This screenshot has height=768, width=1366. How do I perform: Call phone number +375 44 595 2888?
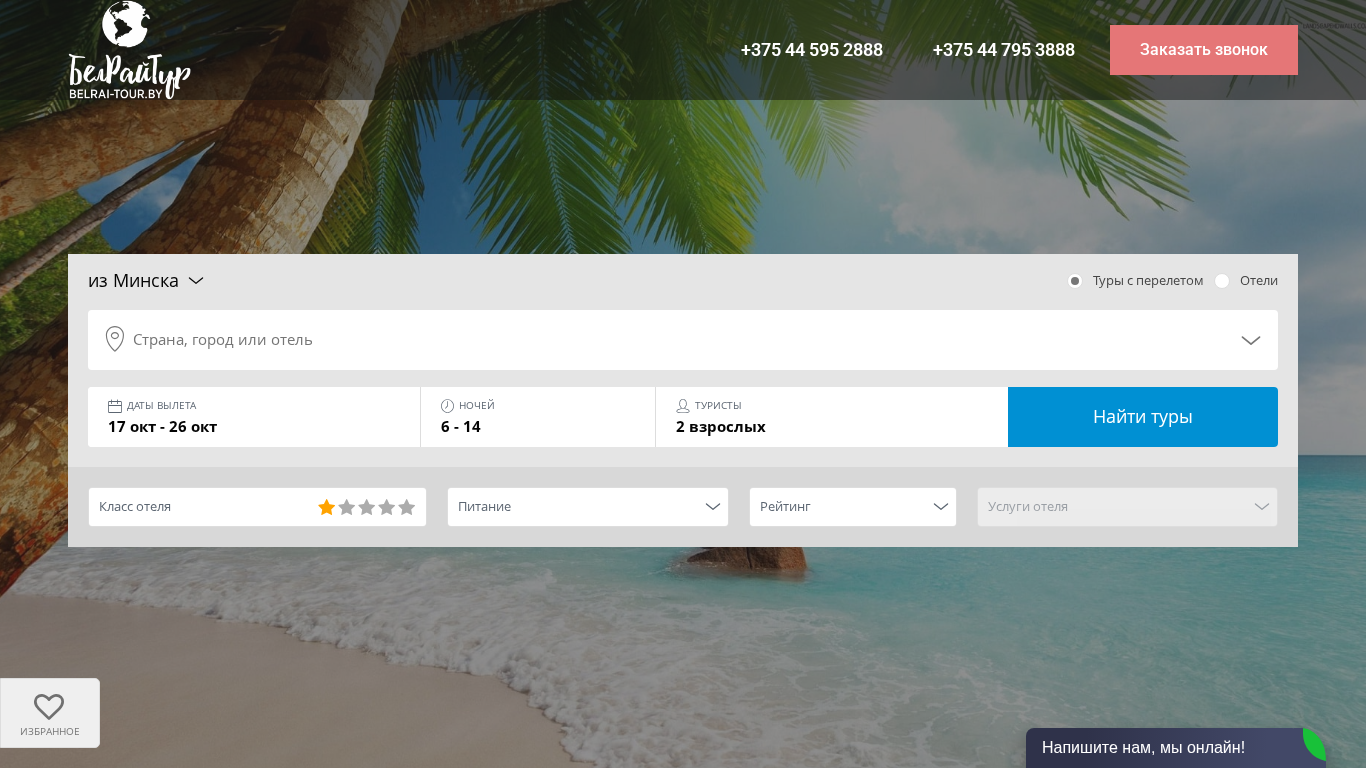point(812,50)
